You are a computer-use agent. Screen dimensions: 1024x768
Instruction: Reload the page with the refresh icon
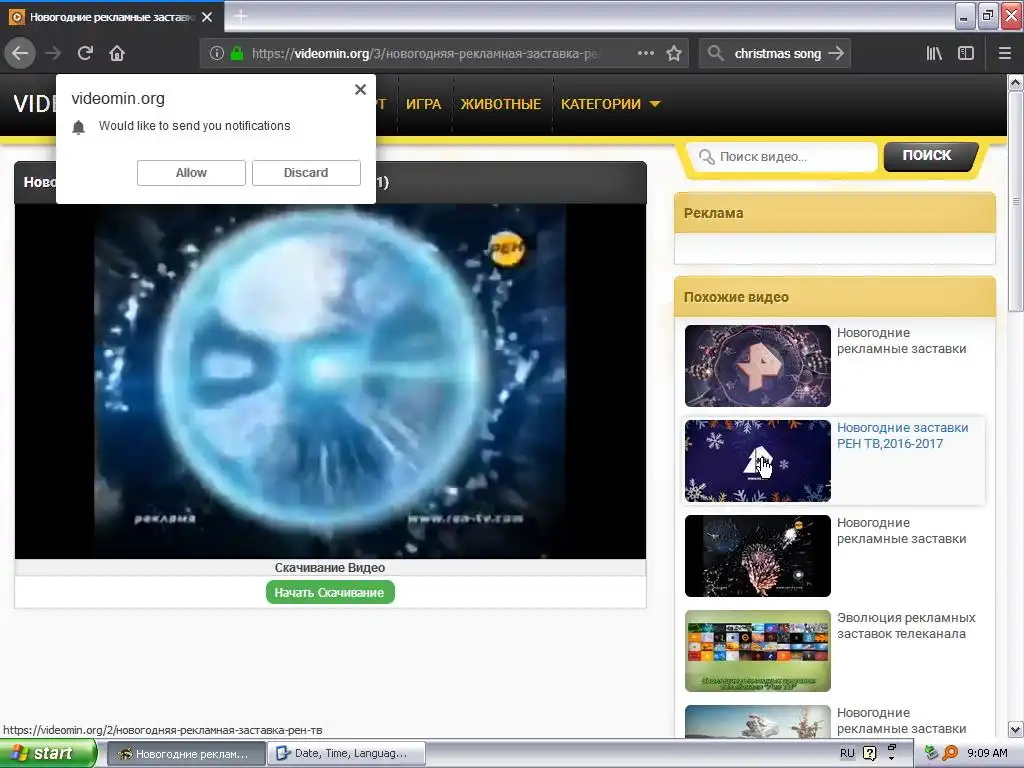click(85, 54)
